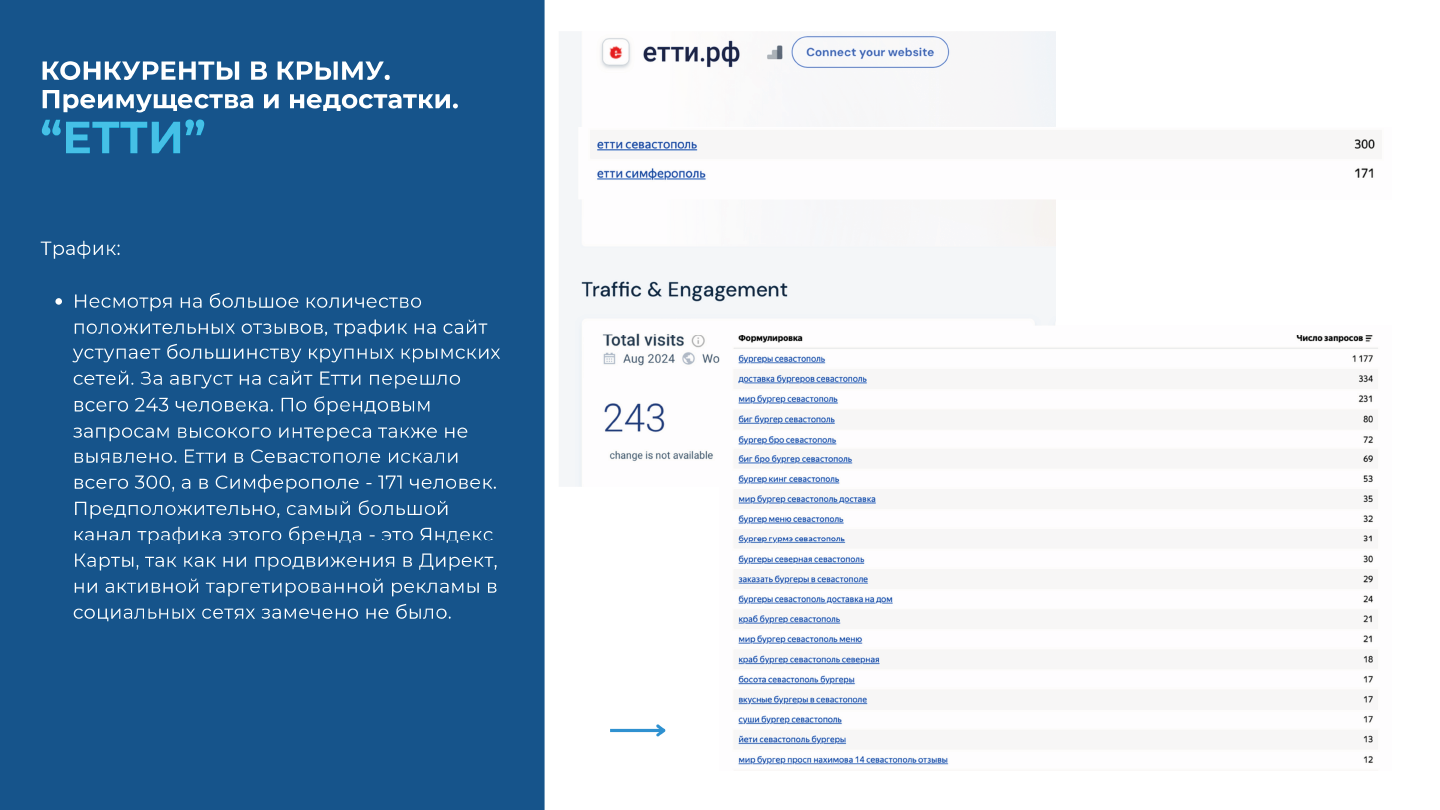Click the blue arrow pointing right

coord(637,730)
